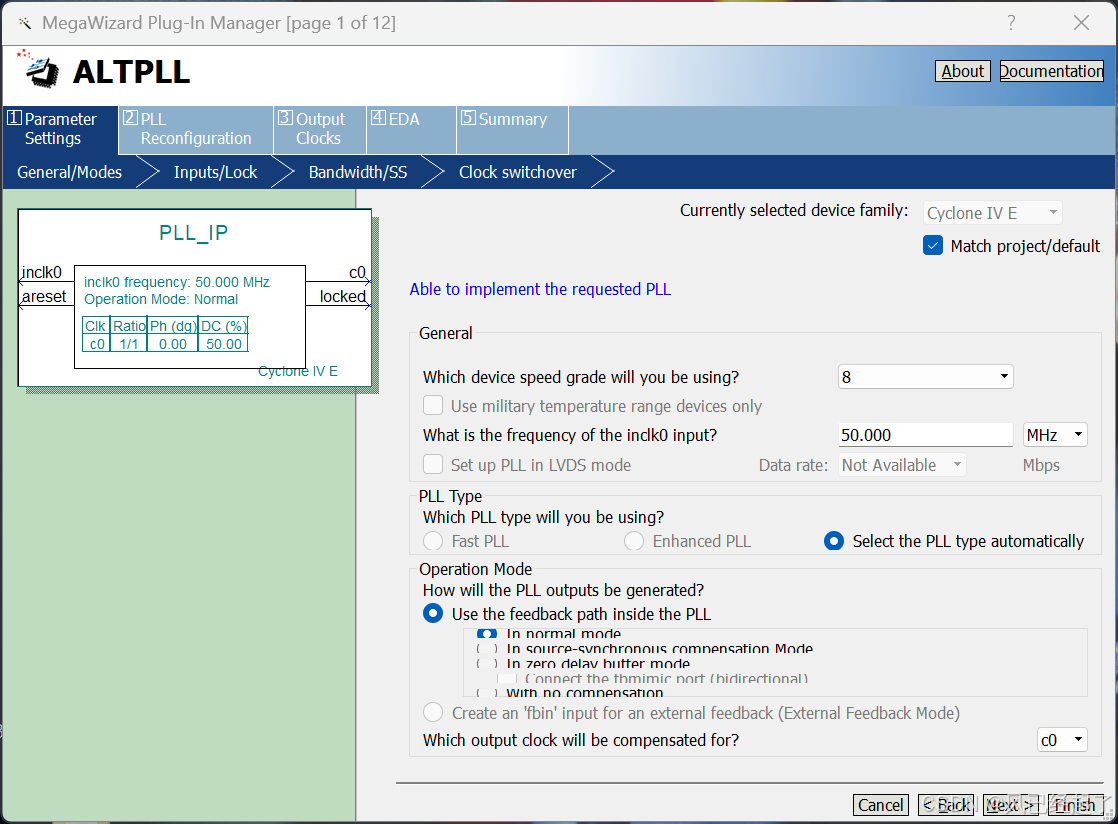Open the Data rate dropdown
Image resolution: width=1118 pixels, height=824 pixels.
click(x=902, y=465)
